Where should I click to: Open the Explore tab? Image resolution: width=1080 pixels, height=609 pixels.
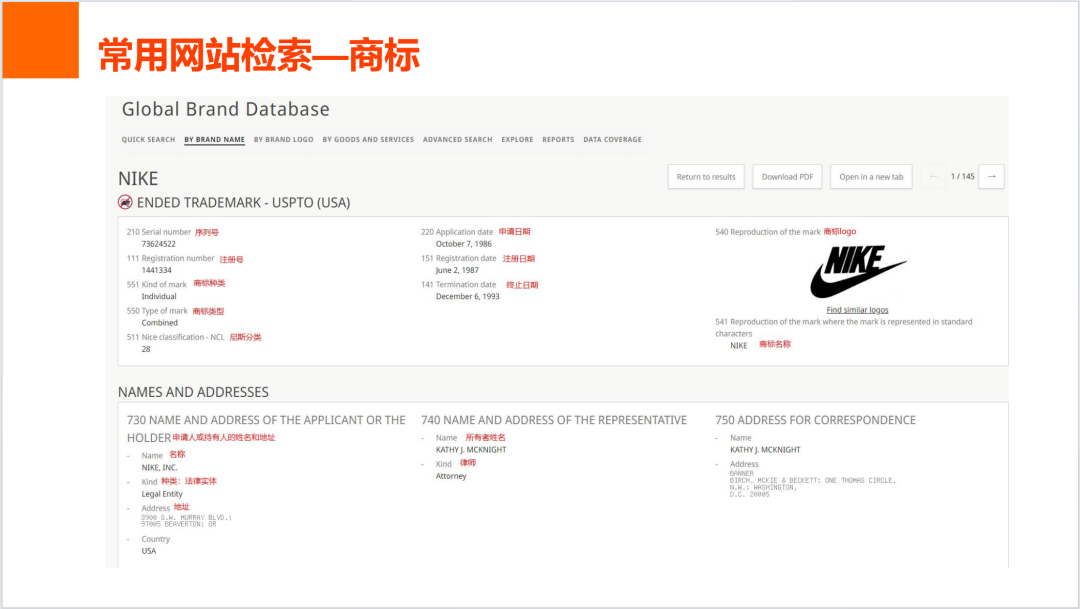point(517,139)
